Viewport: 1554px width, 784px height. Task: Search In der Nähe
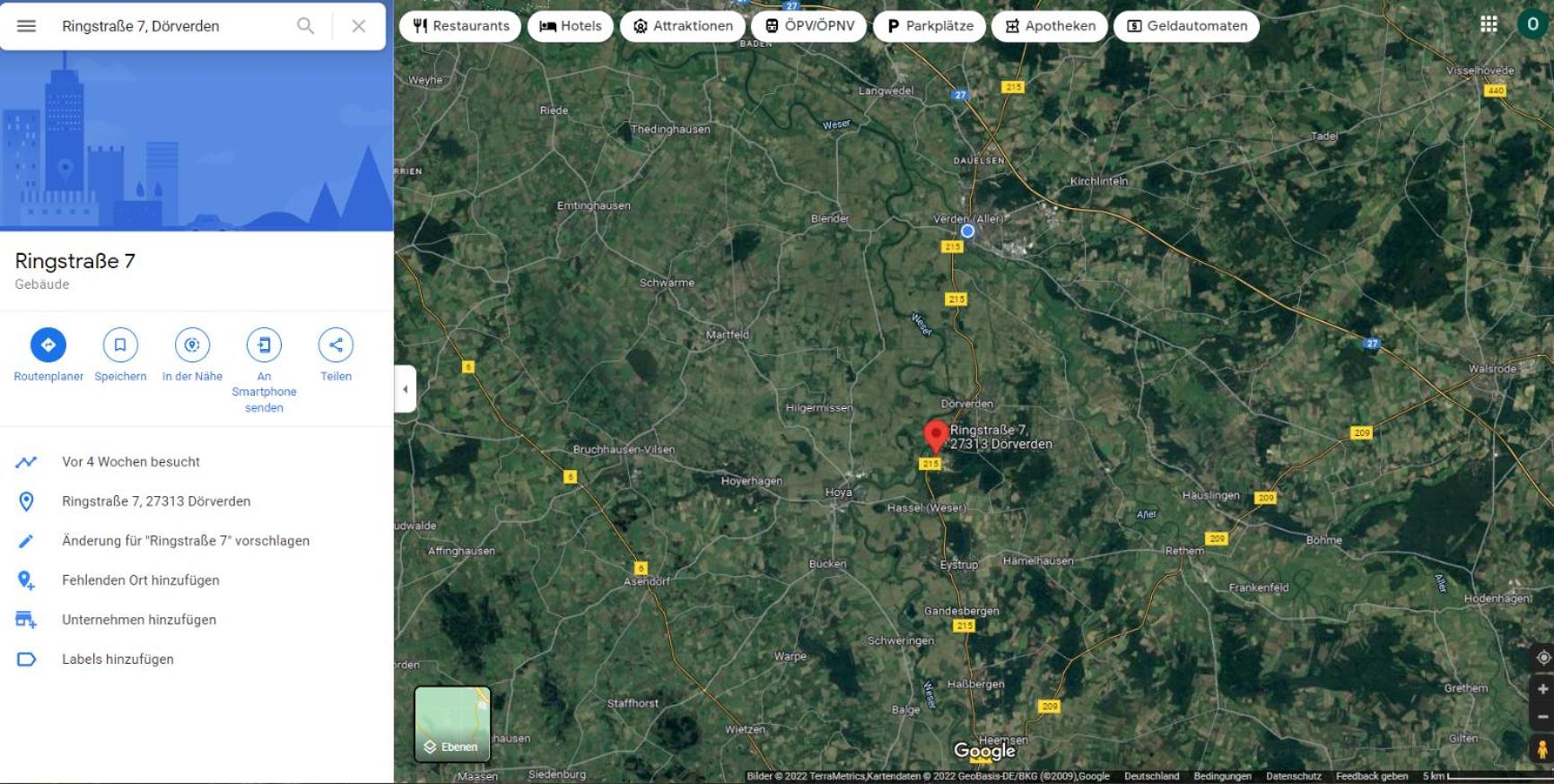pos(192,355)
